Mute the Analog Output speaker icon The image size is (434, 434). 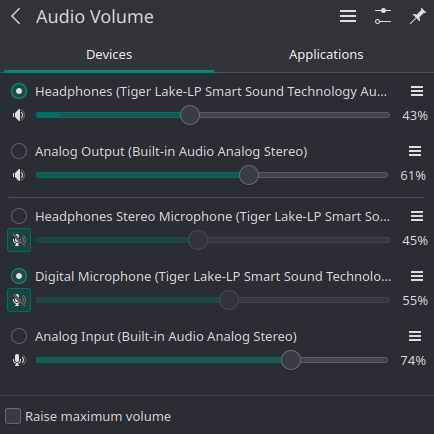[x=19, y=175]
